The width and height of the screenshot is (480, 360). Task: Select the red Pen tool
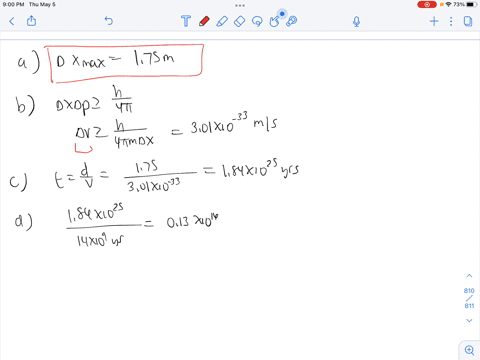click(x=204, y=21)
